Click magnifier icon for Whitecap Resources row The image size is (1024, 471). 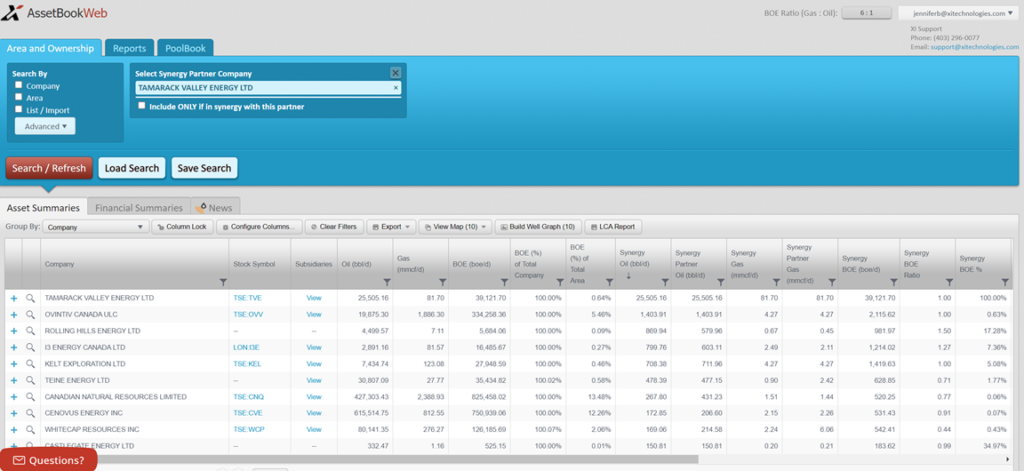pyautogui.click(x=30, y=430)
